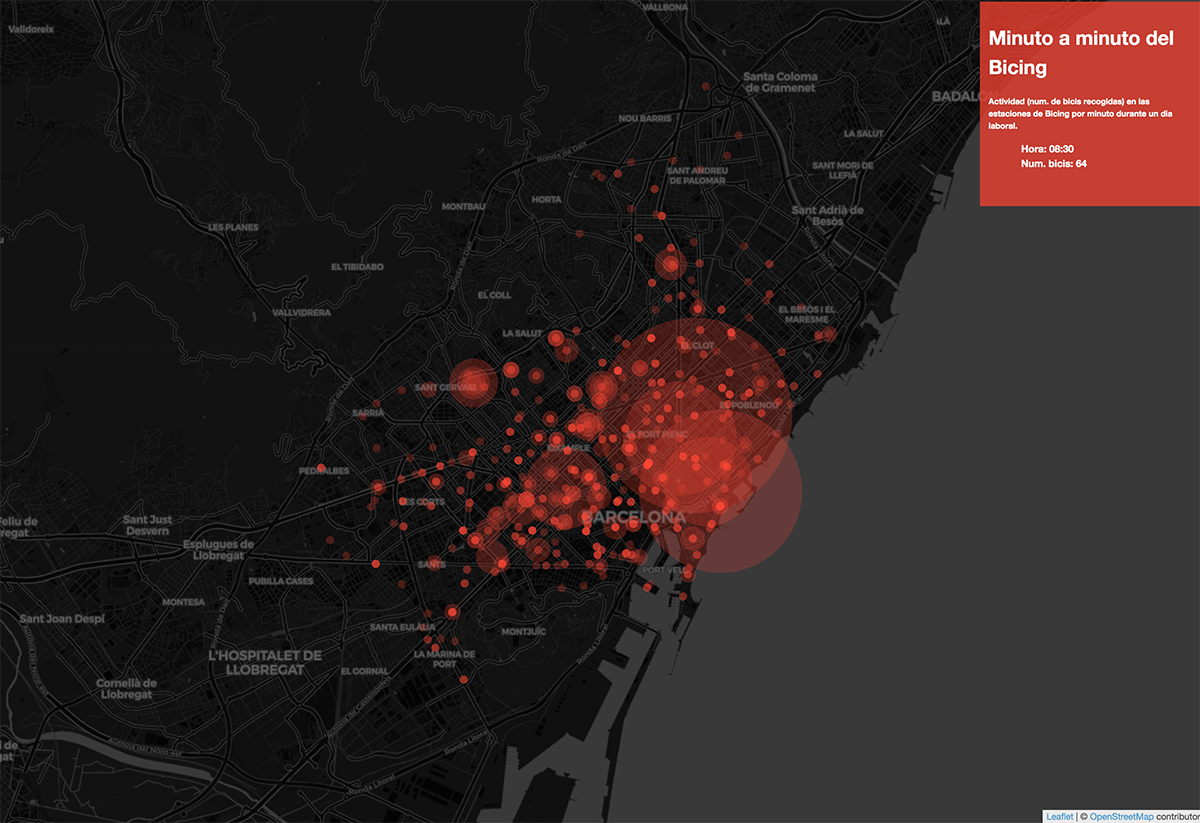Image resolution: width=1200 pixels, height=823 pixels.
Task: Click the Sant Just Desvern label
Action: click(147, 525)
